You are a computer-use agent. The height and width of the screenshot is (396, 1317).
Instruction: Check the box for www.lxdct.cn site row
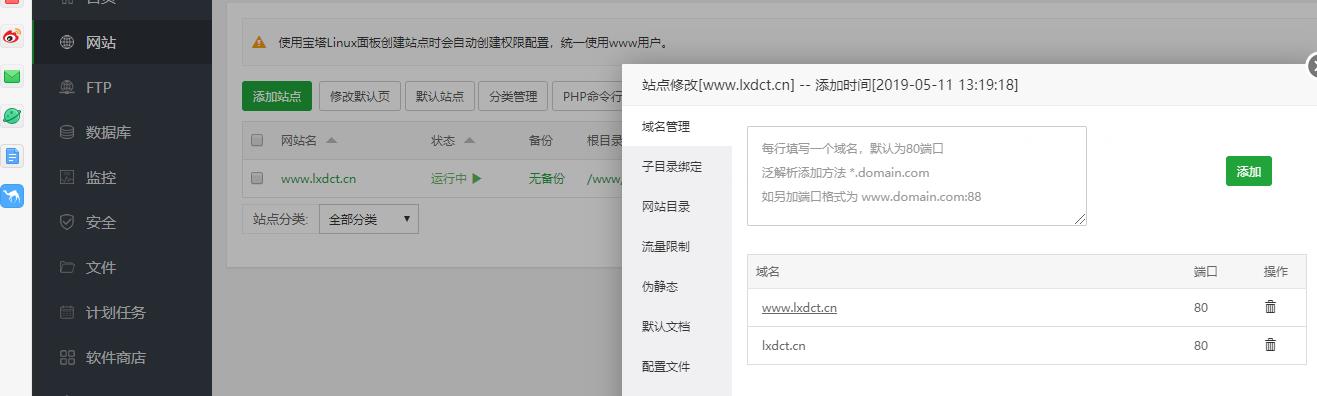tap(257, 178)
